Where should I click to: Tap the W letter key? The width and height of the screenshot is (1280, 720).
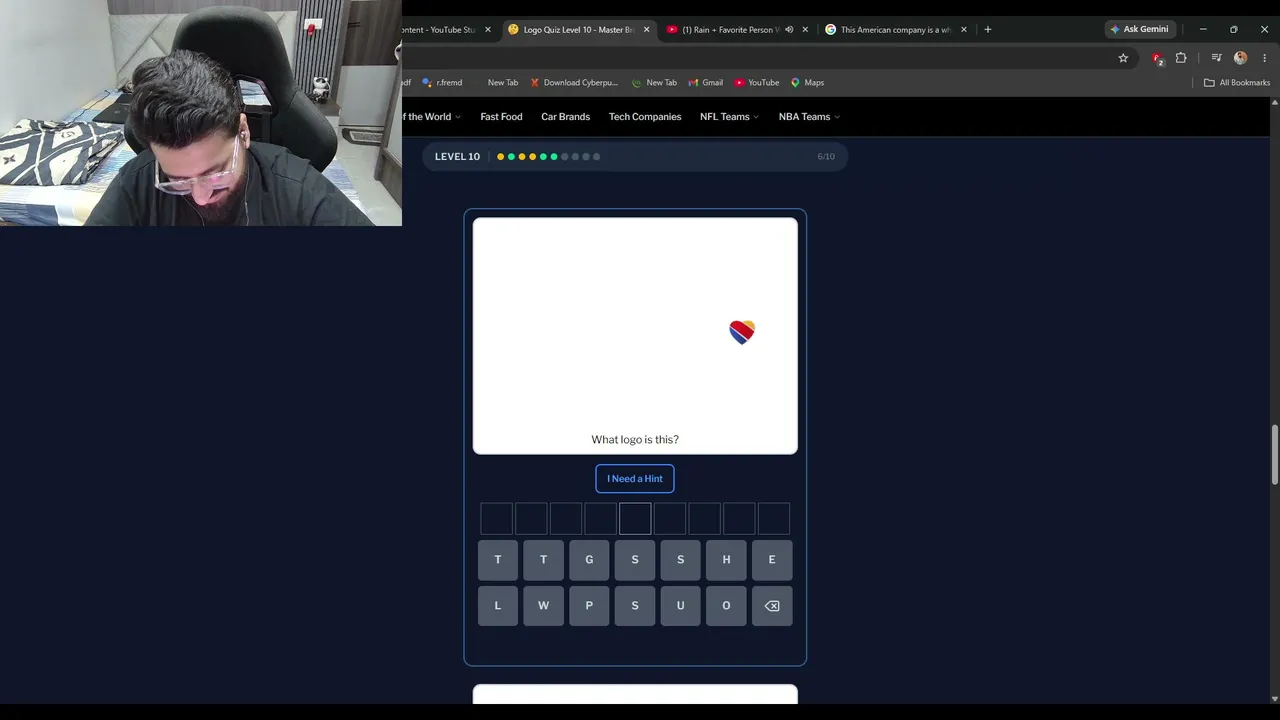[543, 606]
